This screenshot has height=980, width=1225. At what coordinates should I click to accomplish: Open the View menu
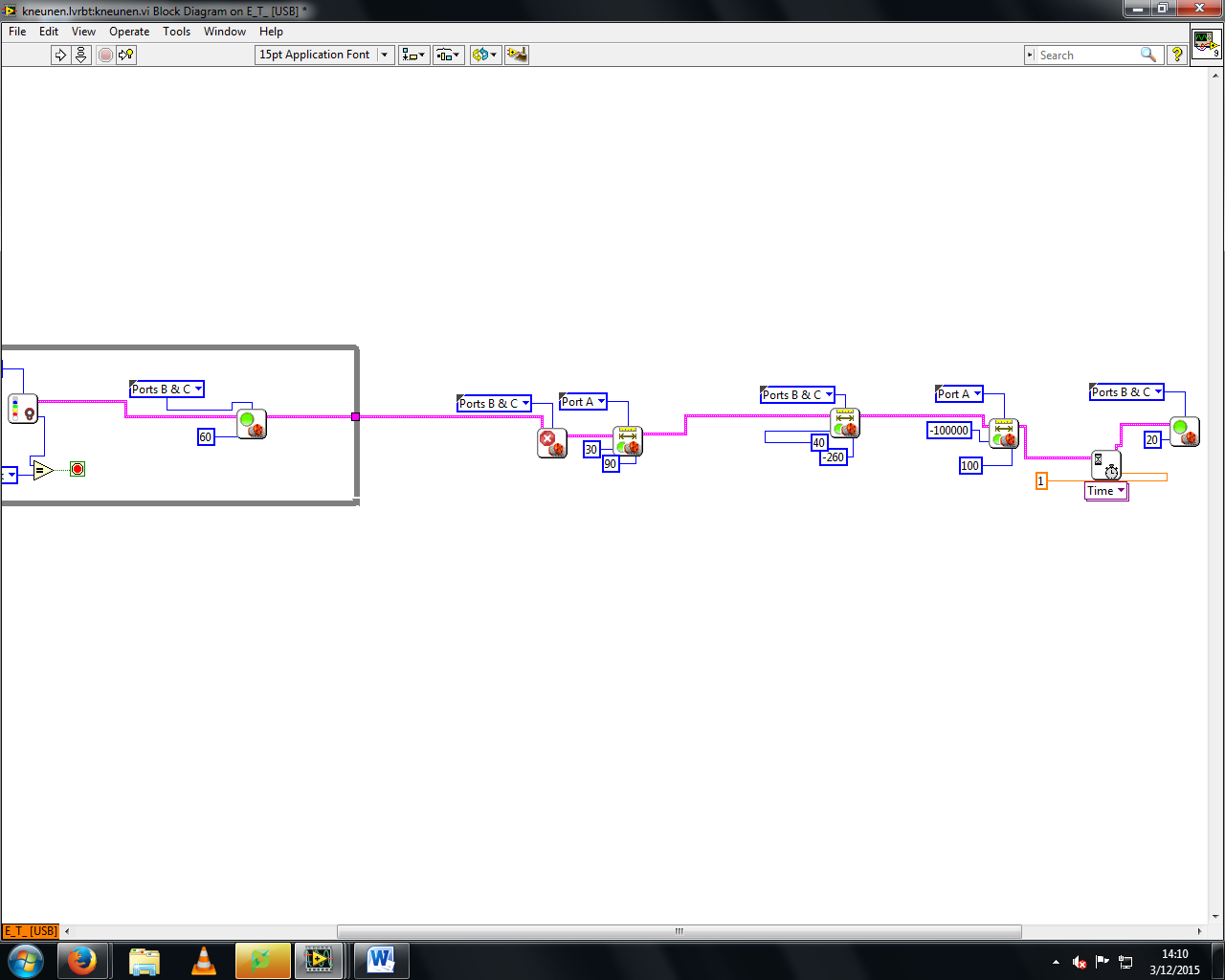tap(83, 32)
